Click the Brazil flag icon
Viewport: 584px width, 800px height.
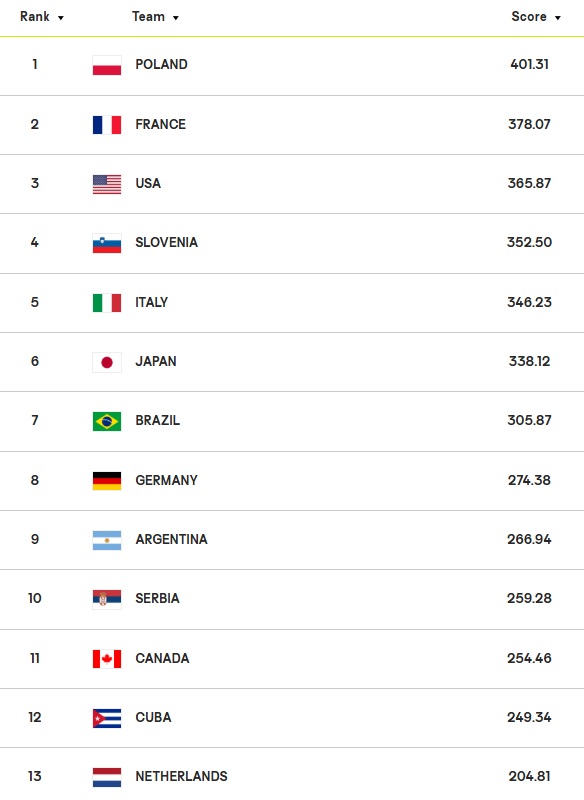click(107, 421)
